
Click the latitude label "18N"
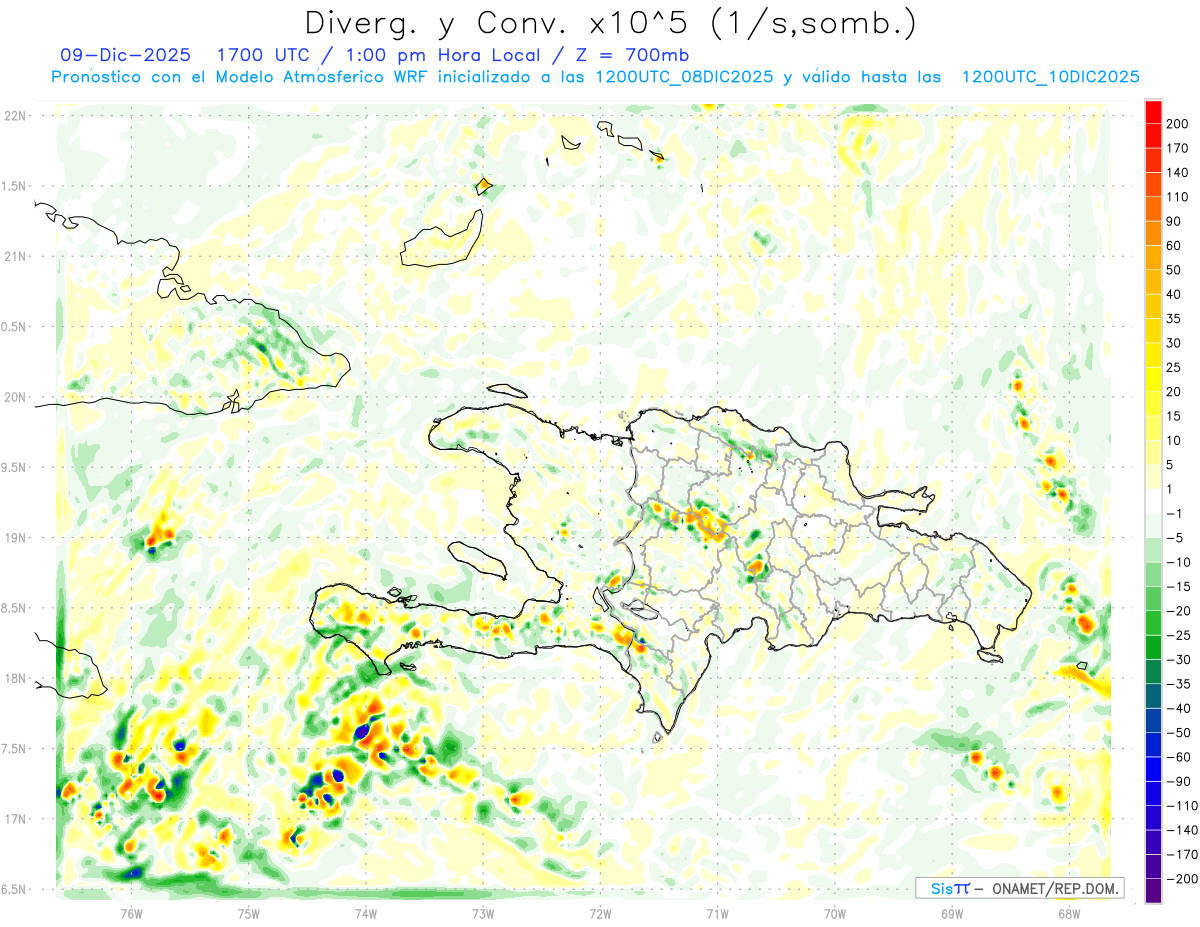coord(16,679)
